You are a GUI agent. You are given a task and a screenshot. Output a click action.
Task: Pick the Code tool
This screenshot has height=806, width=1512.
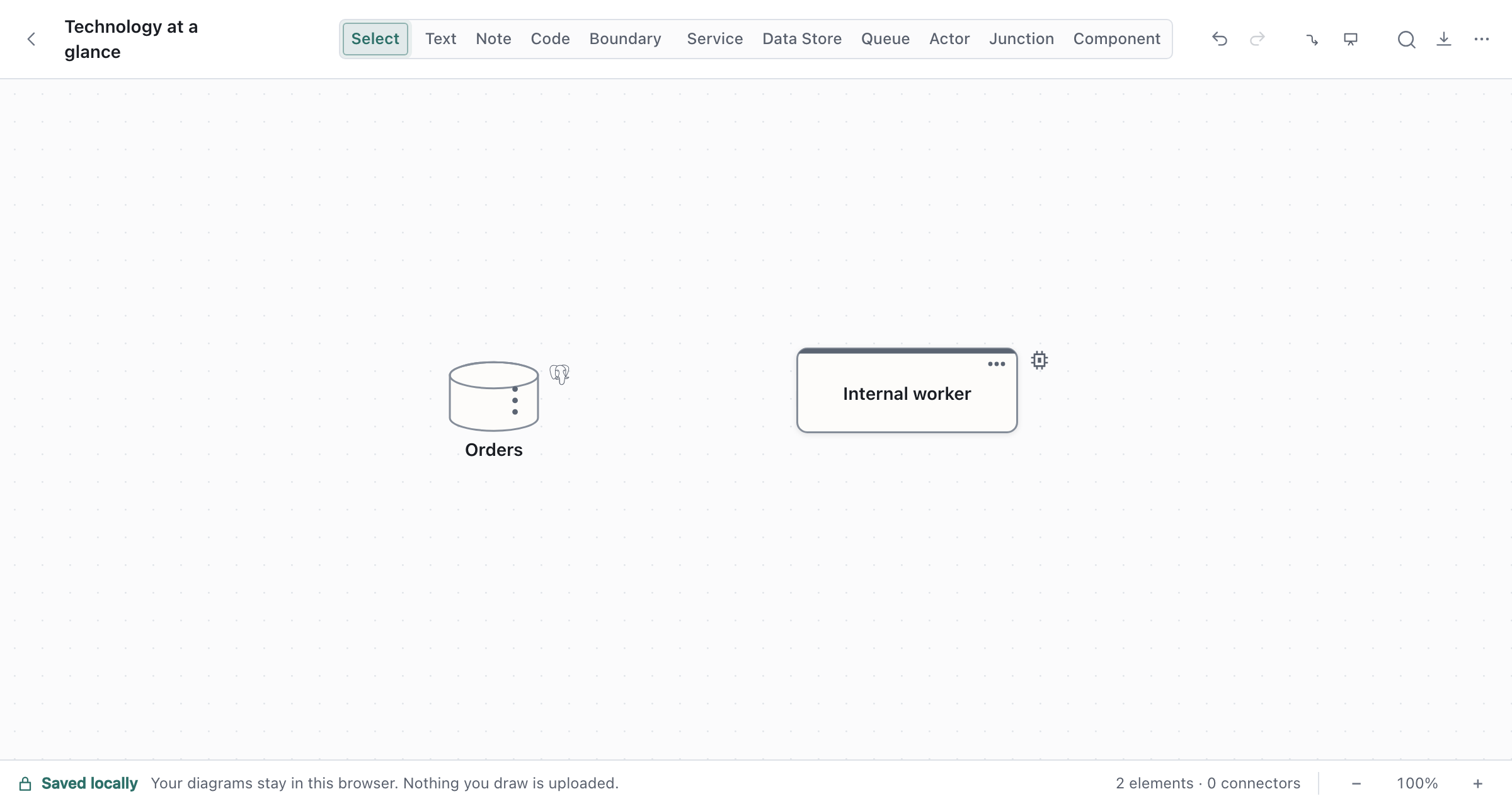[x=550, y=39]
